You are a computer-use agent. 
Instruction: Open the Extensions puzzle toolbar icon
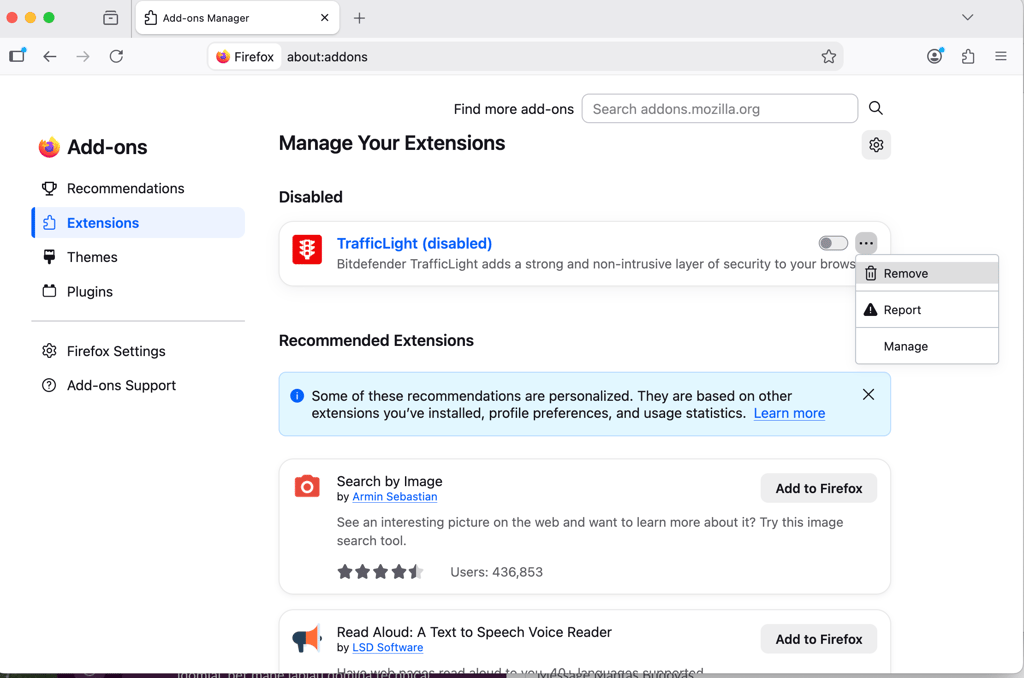[x=968, y=56]
